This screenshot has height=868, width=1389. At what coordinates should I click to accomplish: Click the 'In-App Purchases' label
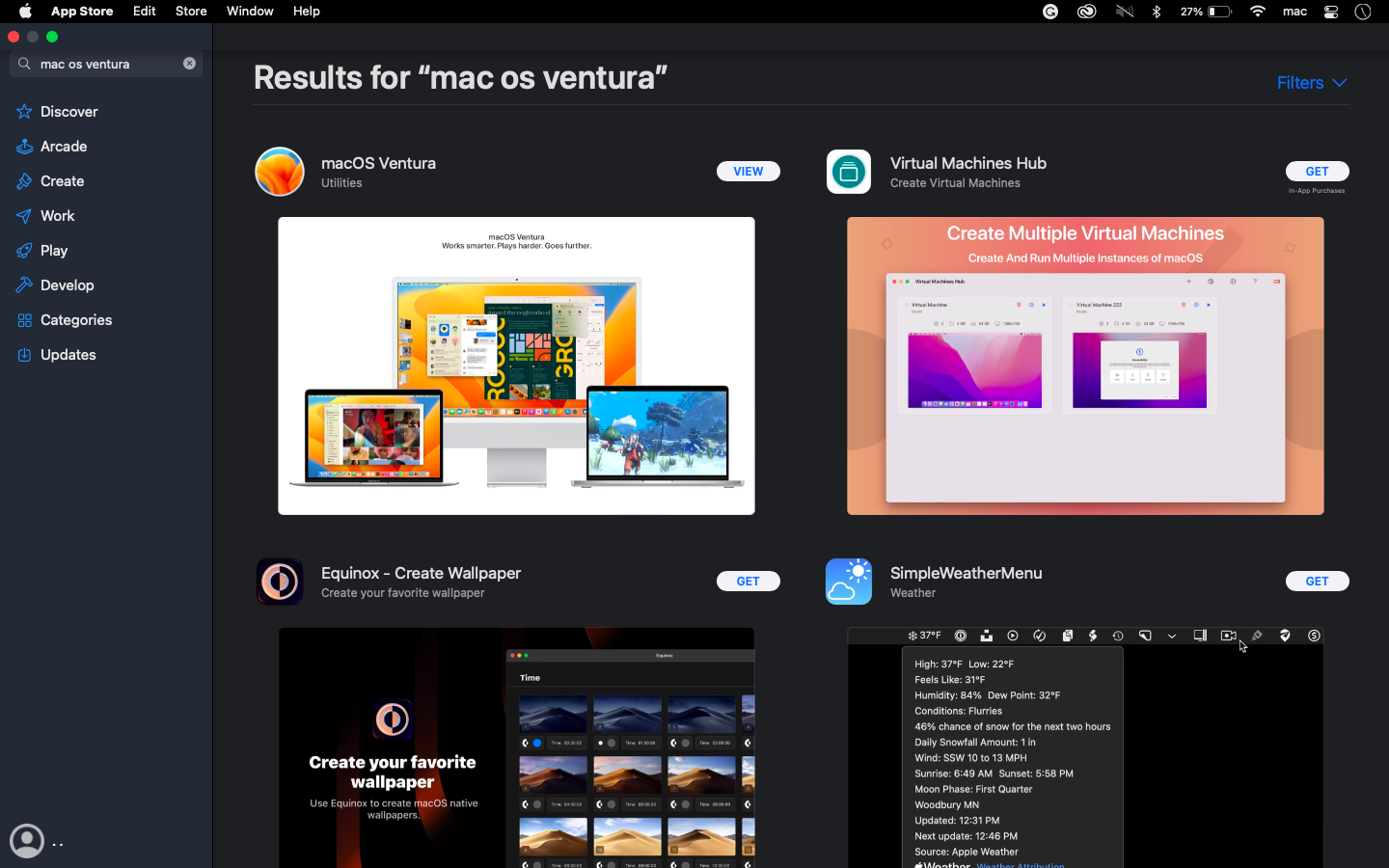point(1317,191)
